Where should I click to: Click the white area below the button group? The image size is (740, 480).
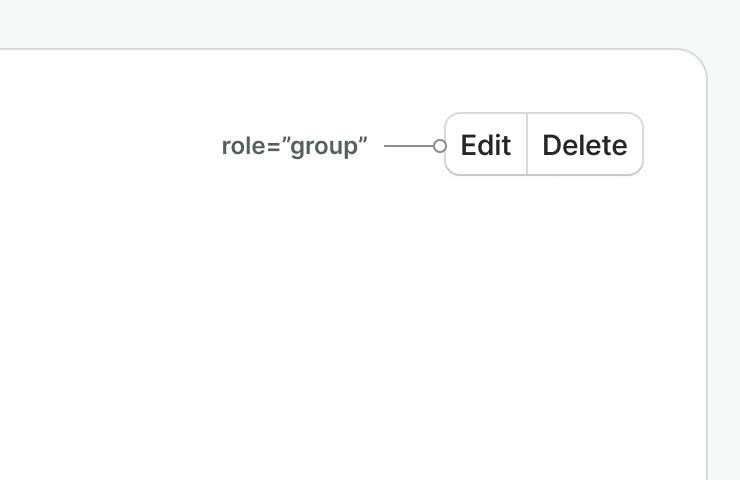[543, 283]
